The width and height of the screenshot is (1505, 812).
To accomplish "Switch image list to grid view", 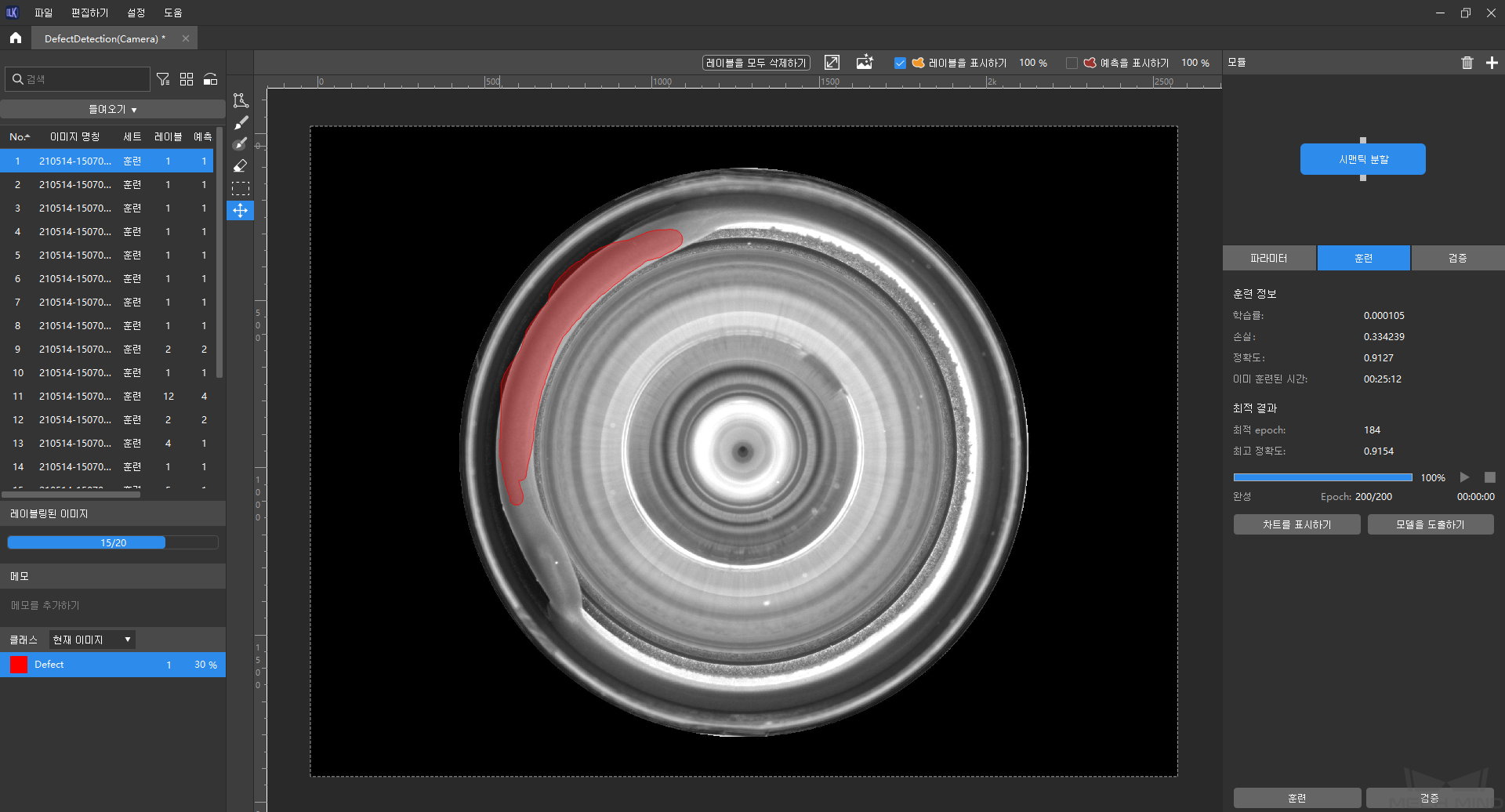I will (x=187, y=79).
